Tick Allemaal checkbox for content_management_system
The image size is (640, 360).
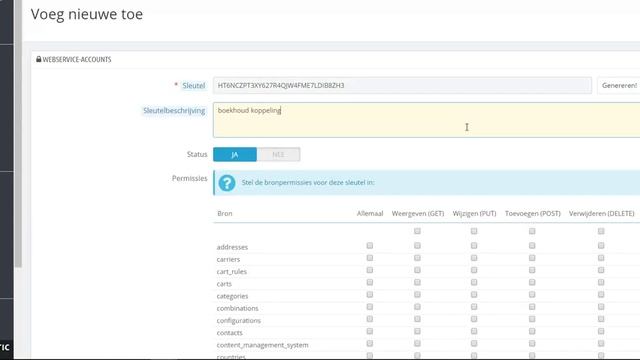coord(370,343)
